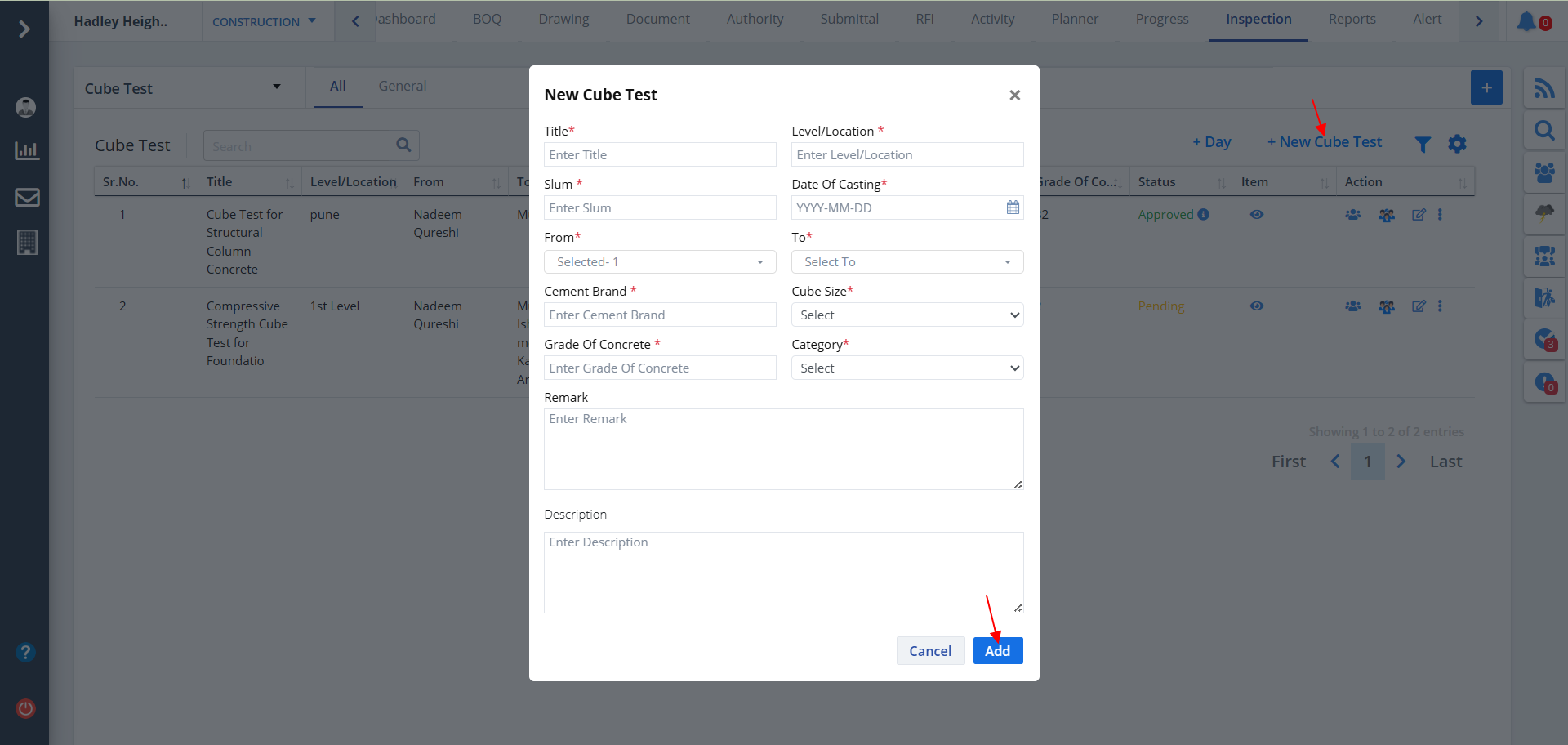Open the Select To dropdown
The height and width of the screenshot is (745, 1568).
pyautogui.click(x=906, y=262)
